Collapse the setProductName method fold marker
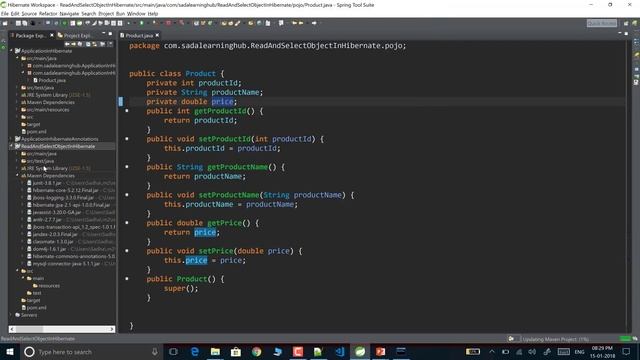Viewport: 640px width, 360px height. tap(127, 195)
